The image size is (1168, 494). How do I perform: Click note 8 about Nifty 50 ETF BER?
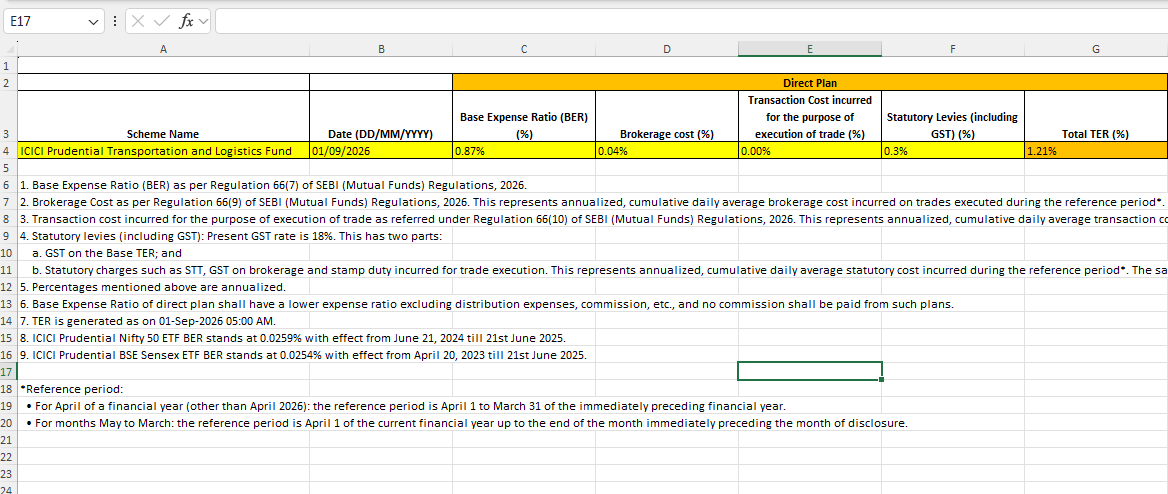(293, 338)
